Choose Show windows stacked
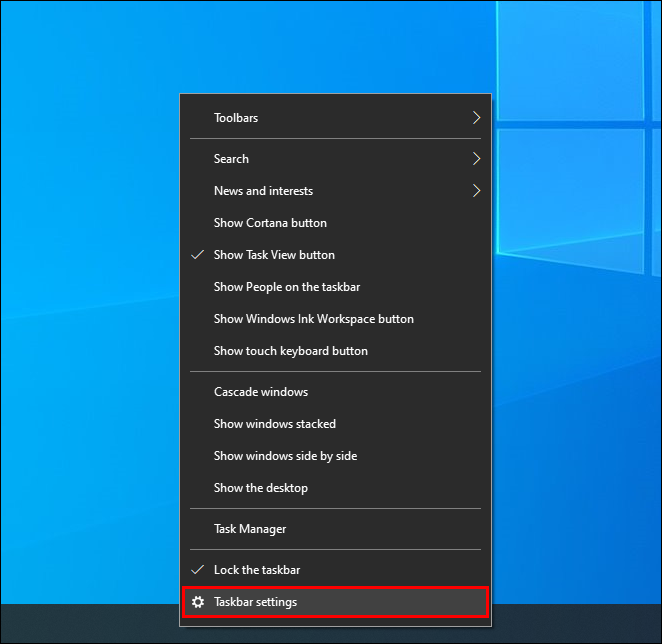 [x=274, y=424]
